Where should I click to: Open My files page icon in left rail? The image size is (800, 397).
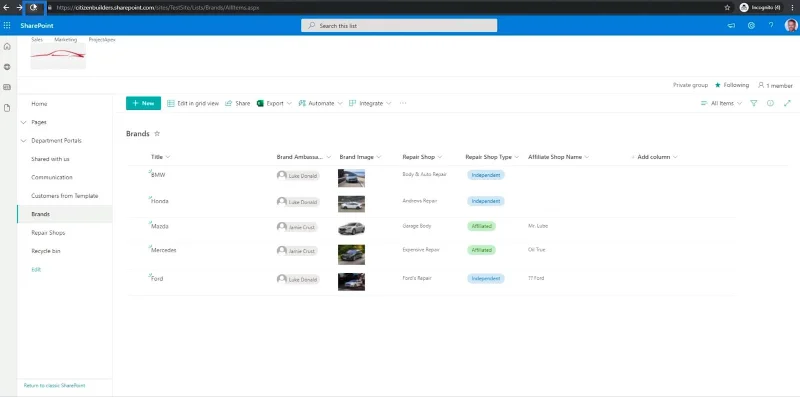(x=7, y=108)
